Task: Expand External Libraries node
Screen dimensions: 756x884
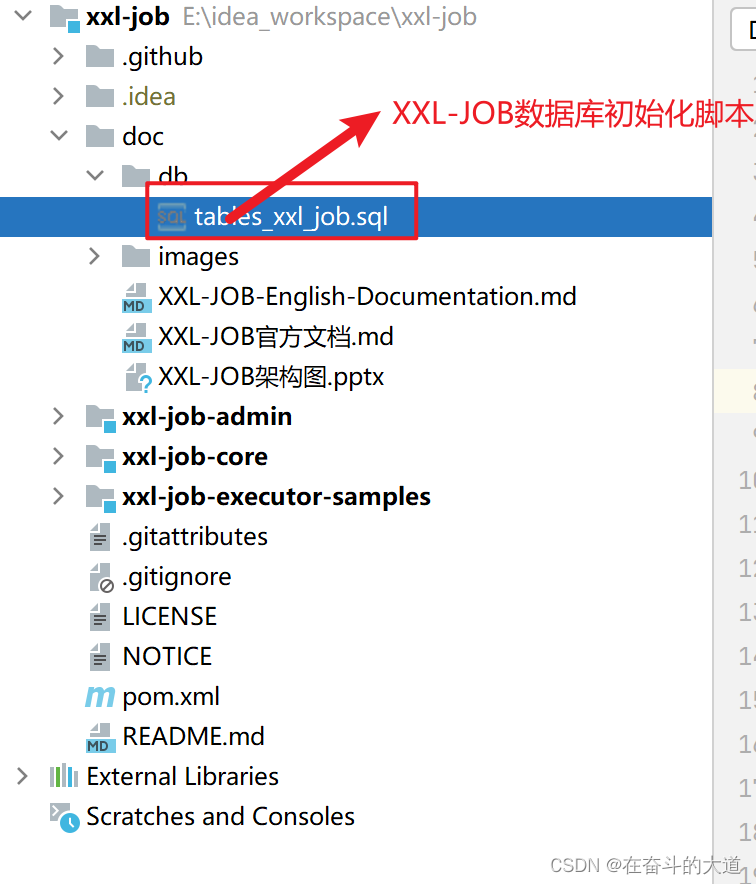Action: click(22, 776)
